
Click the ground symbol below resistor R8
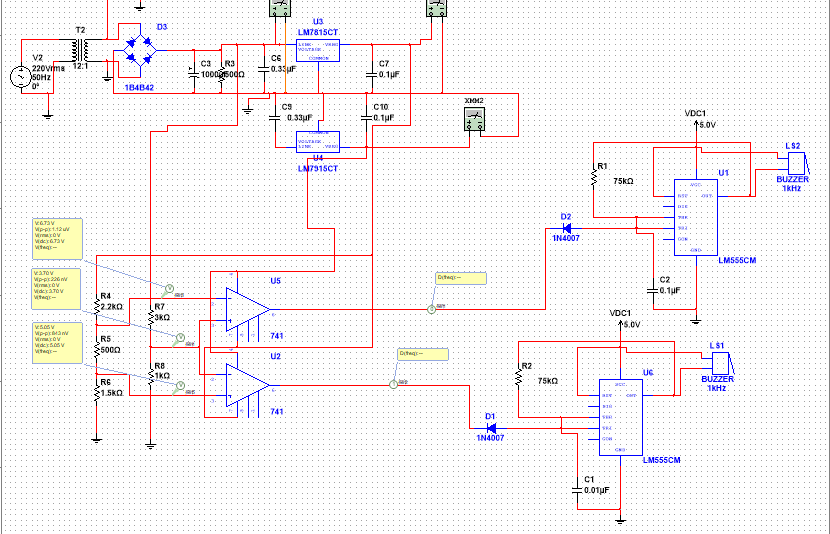151,446
